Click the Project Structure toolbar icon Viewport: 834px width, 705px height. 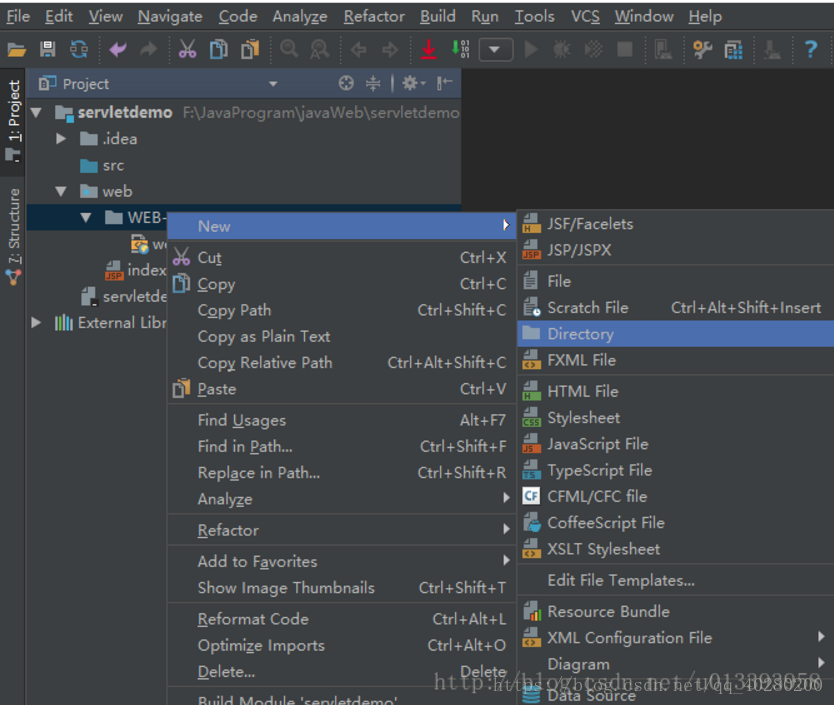[x=733, y=50]
